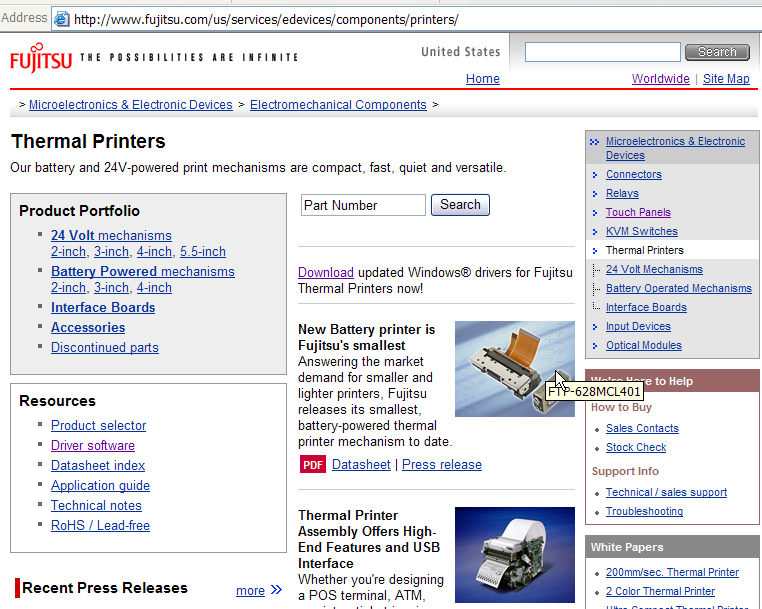Open the Site Map link
This screenshot has height=609, width=762.
[x=726, y=79]
